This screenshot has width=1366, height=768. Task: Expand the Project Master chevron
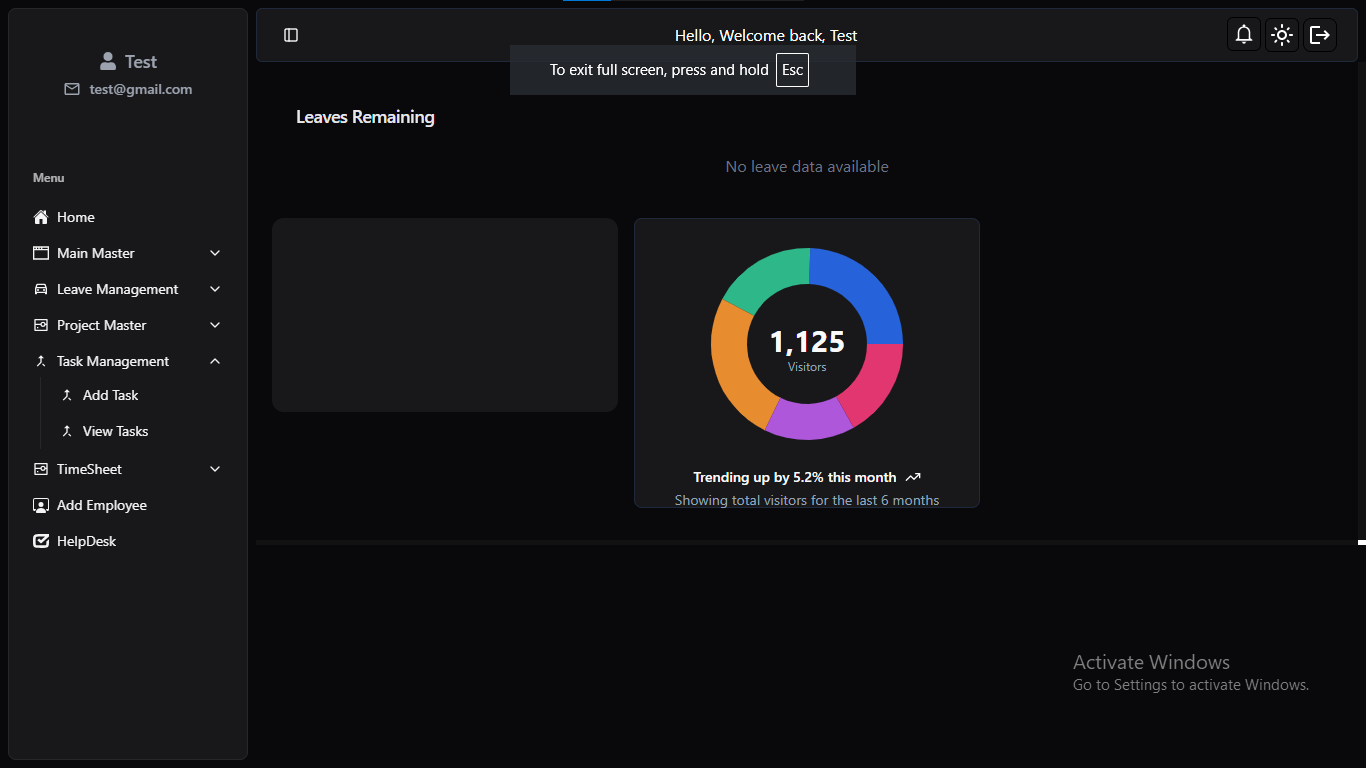(215, 325)
